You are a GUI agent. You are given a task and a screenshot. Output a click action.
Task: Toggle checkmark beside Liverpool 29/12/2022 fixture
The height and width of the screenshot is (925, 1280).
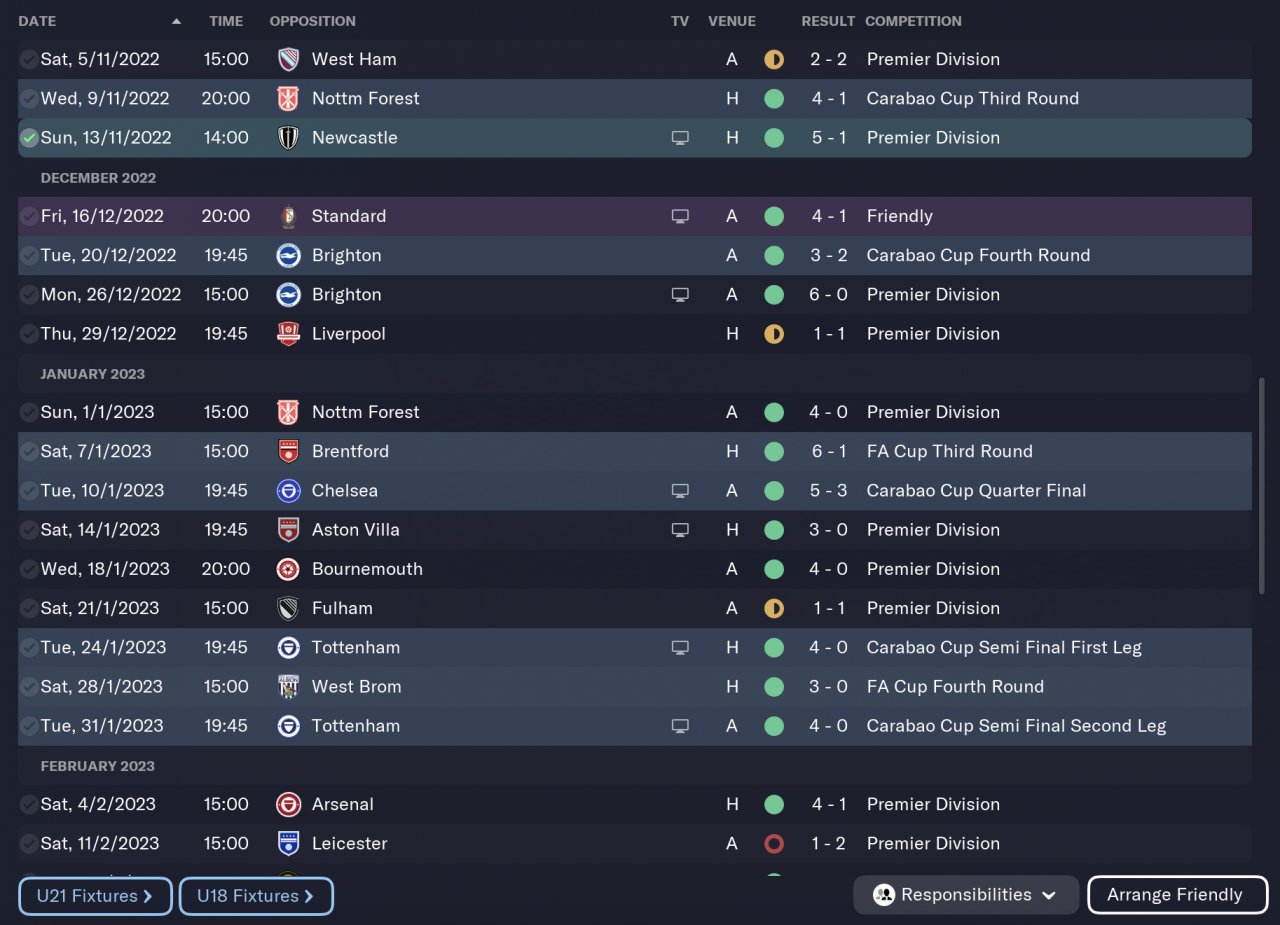29,334
